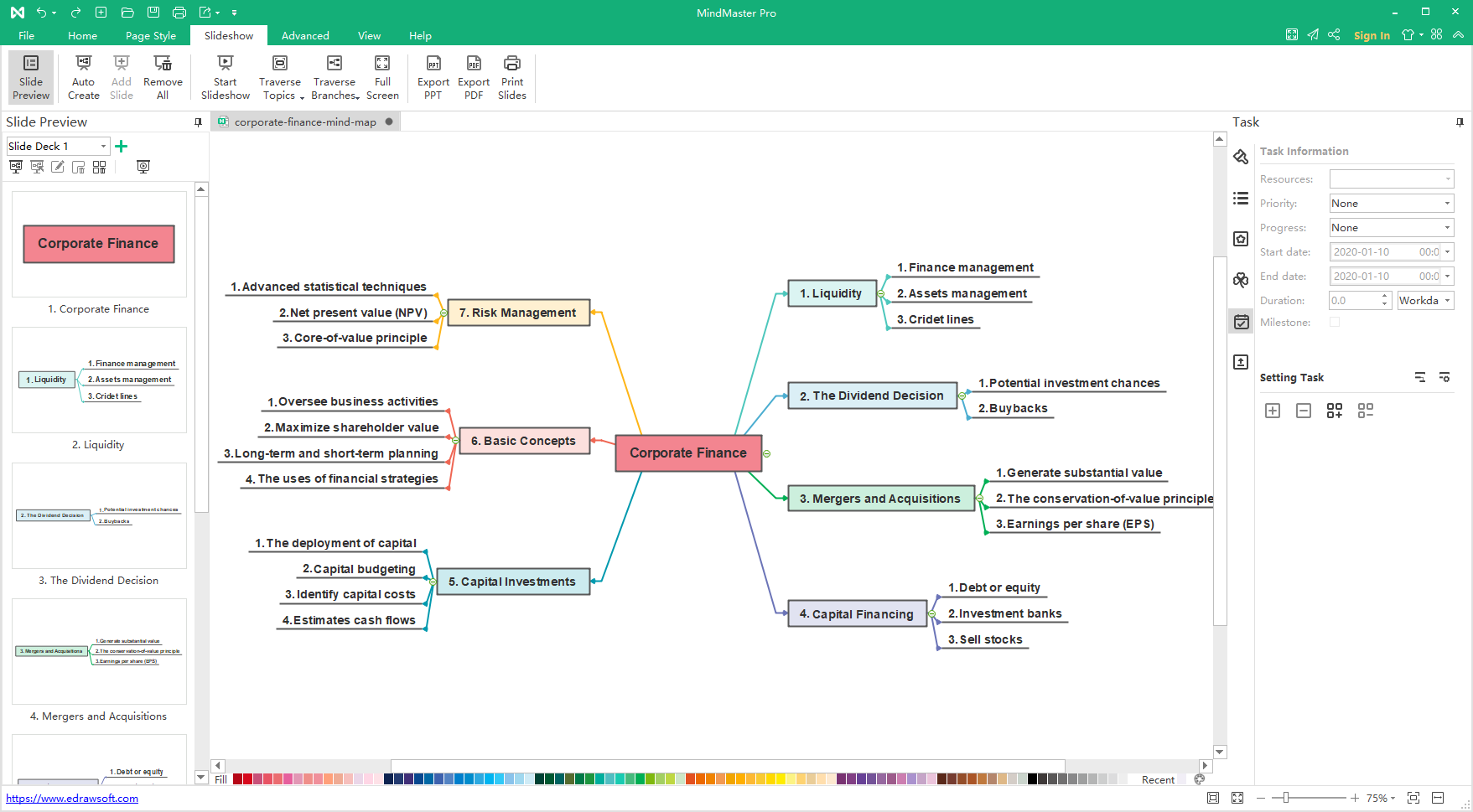Click the Remove All slides icon
1473x812 pixels.
coord(163,64)
